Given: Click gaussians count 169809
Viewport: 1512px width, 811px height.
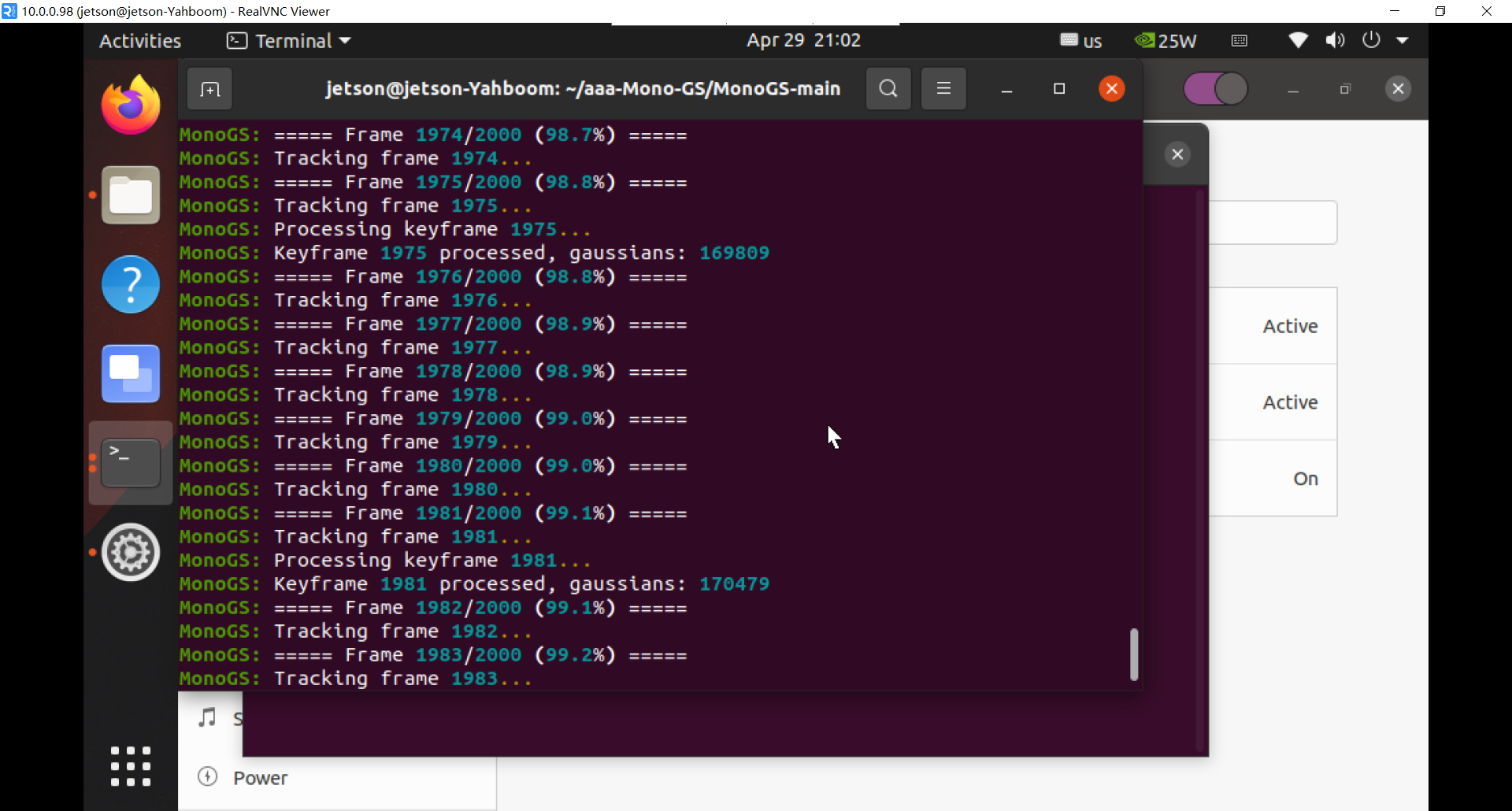Looking at the screenshot, I should point(734,254).
